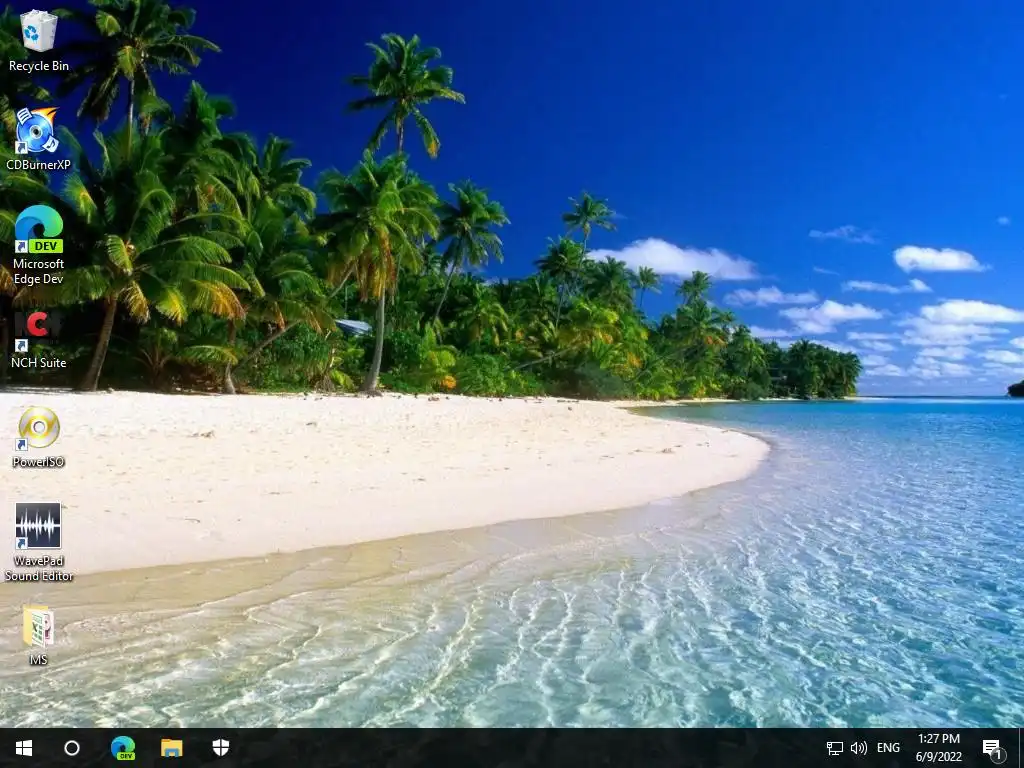Image resolution: width=1024 pixels, height=768 pixels.
Task: Open the Windows Start menu
Action: 24,748
